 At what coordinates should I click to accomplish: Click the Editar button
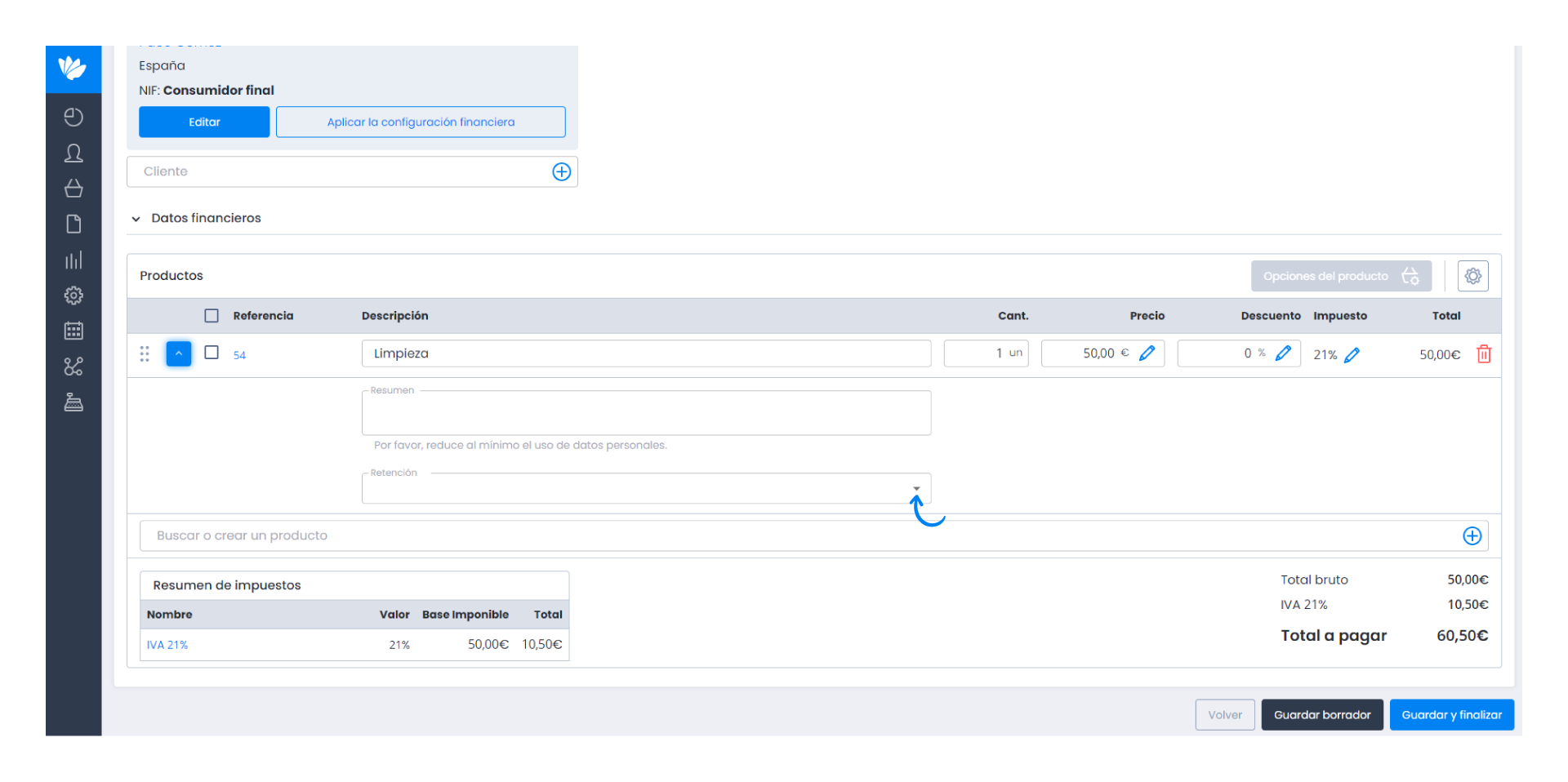click(x=204, y=122)
